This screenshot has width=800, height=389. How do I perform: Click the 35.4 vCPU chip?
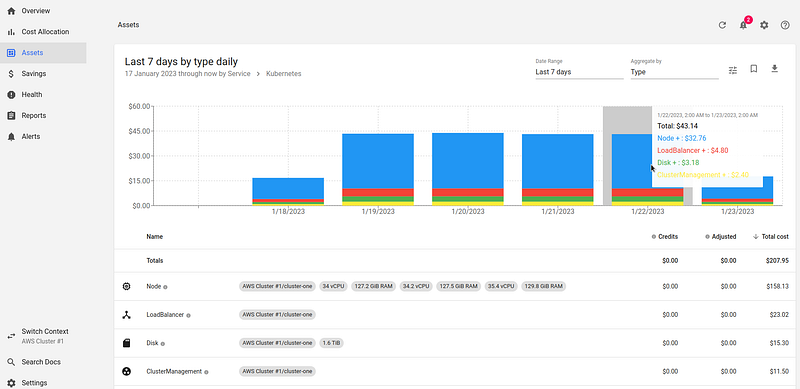click(x=501, y=286)
